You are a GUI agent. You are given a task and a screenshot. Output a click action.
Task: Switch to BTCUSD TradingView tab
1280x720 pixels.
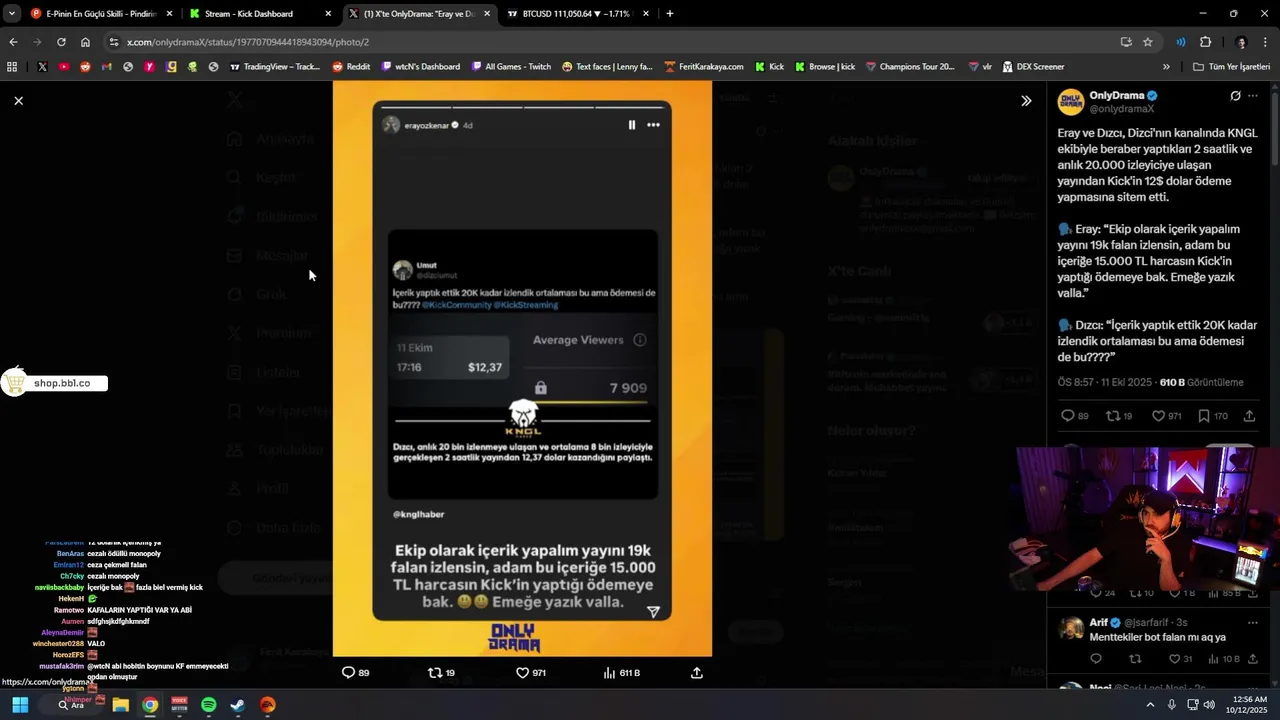point(578,14)
